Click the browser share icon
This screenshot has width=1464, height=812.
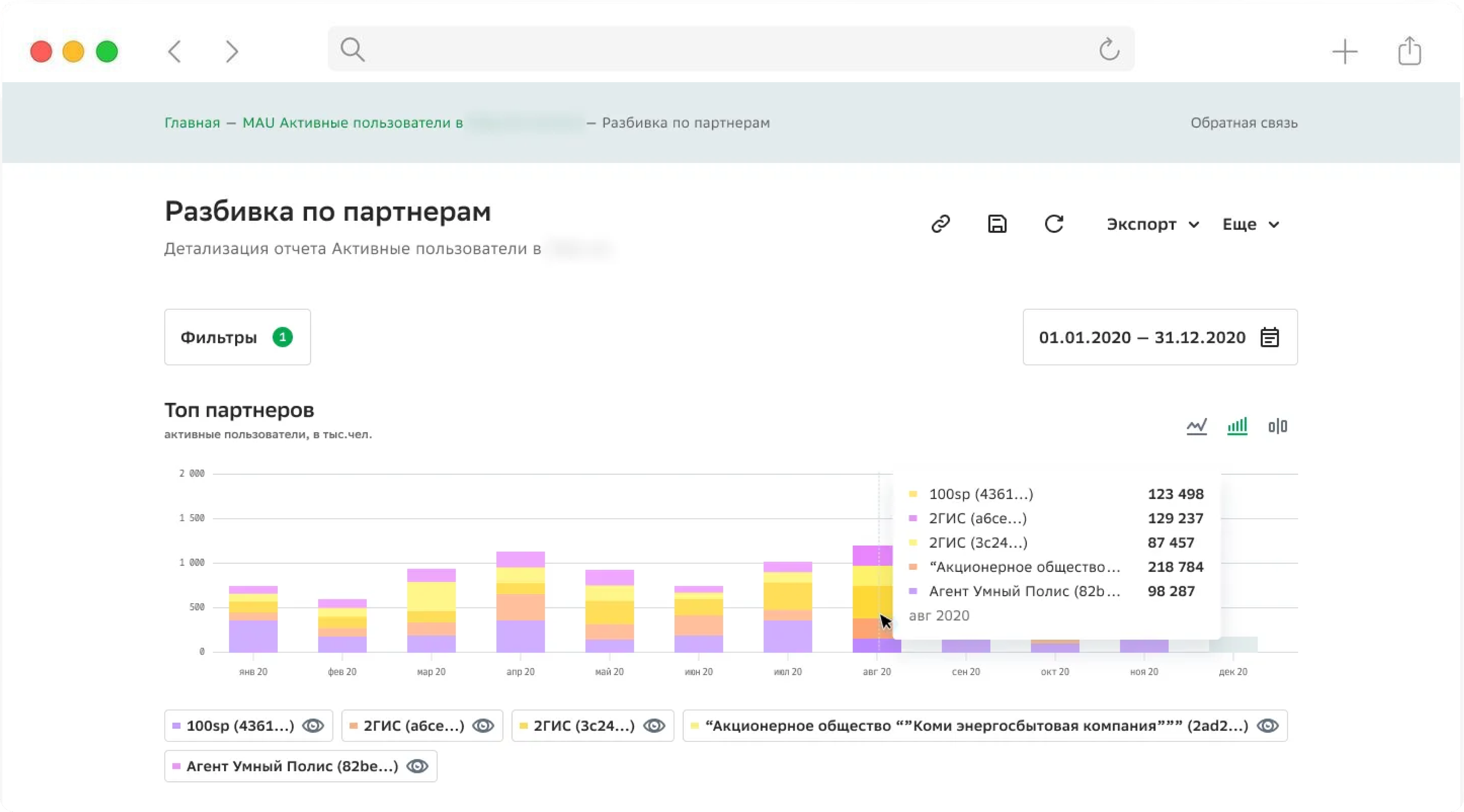pyautogui.click(x=1409, y=51)
